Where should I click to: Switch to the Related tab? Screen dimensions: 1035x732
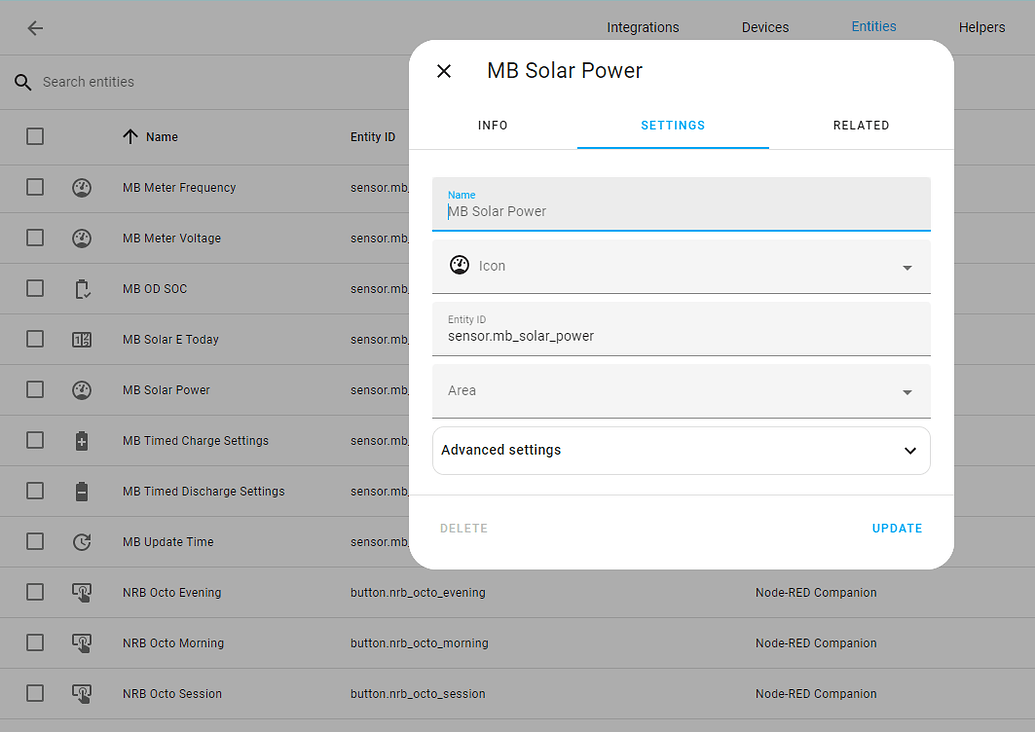click(x=861, y=126)
